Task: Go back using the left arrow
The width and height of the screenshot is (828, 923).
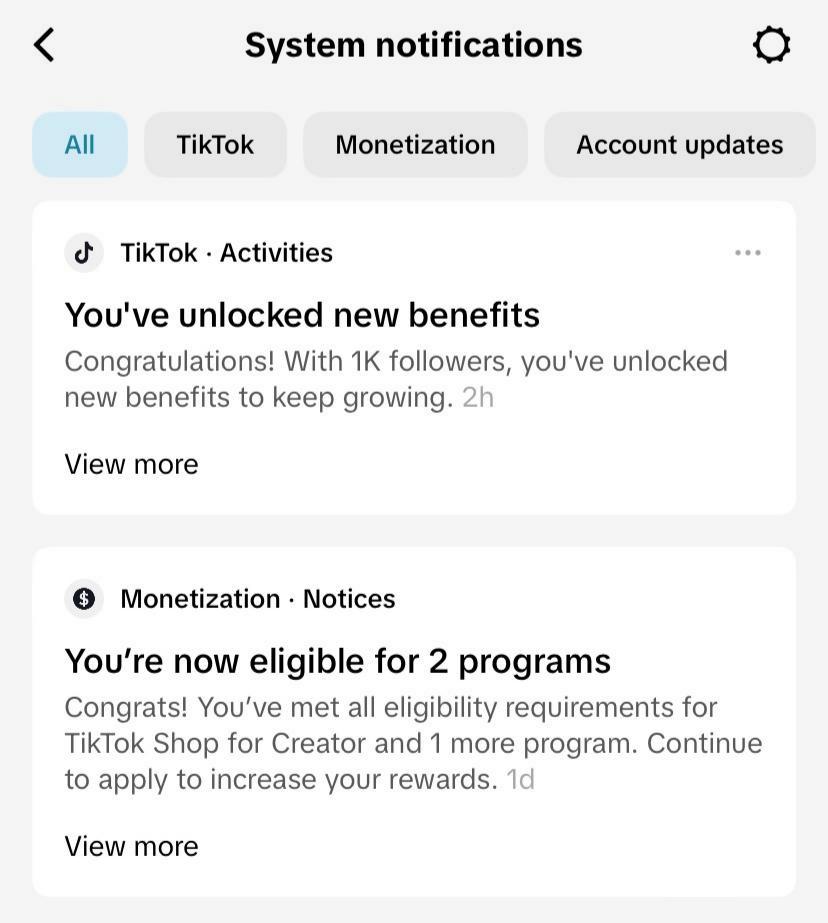Action: coord(44,45)
